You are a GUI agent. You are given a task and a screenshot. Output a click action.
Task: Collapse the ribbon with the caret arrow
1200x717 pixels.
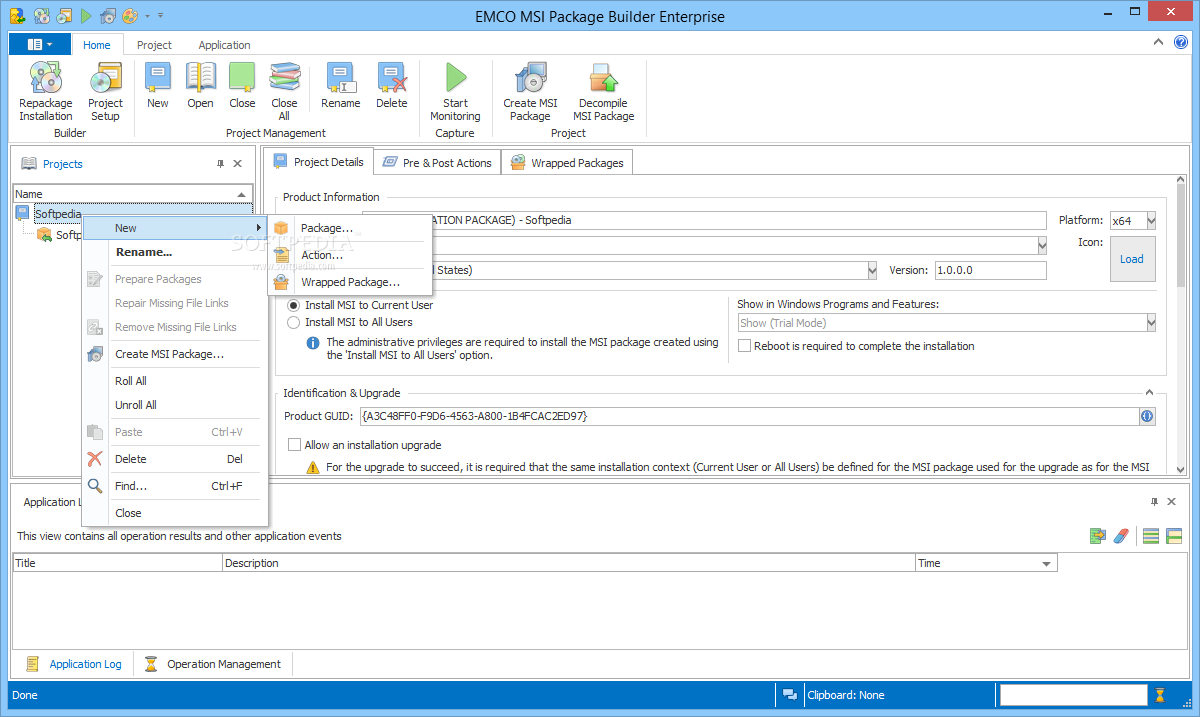[x=1158, y=42]
